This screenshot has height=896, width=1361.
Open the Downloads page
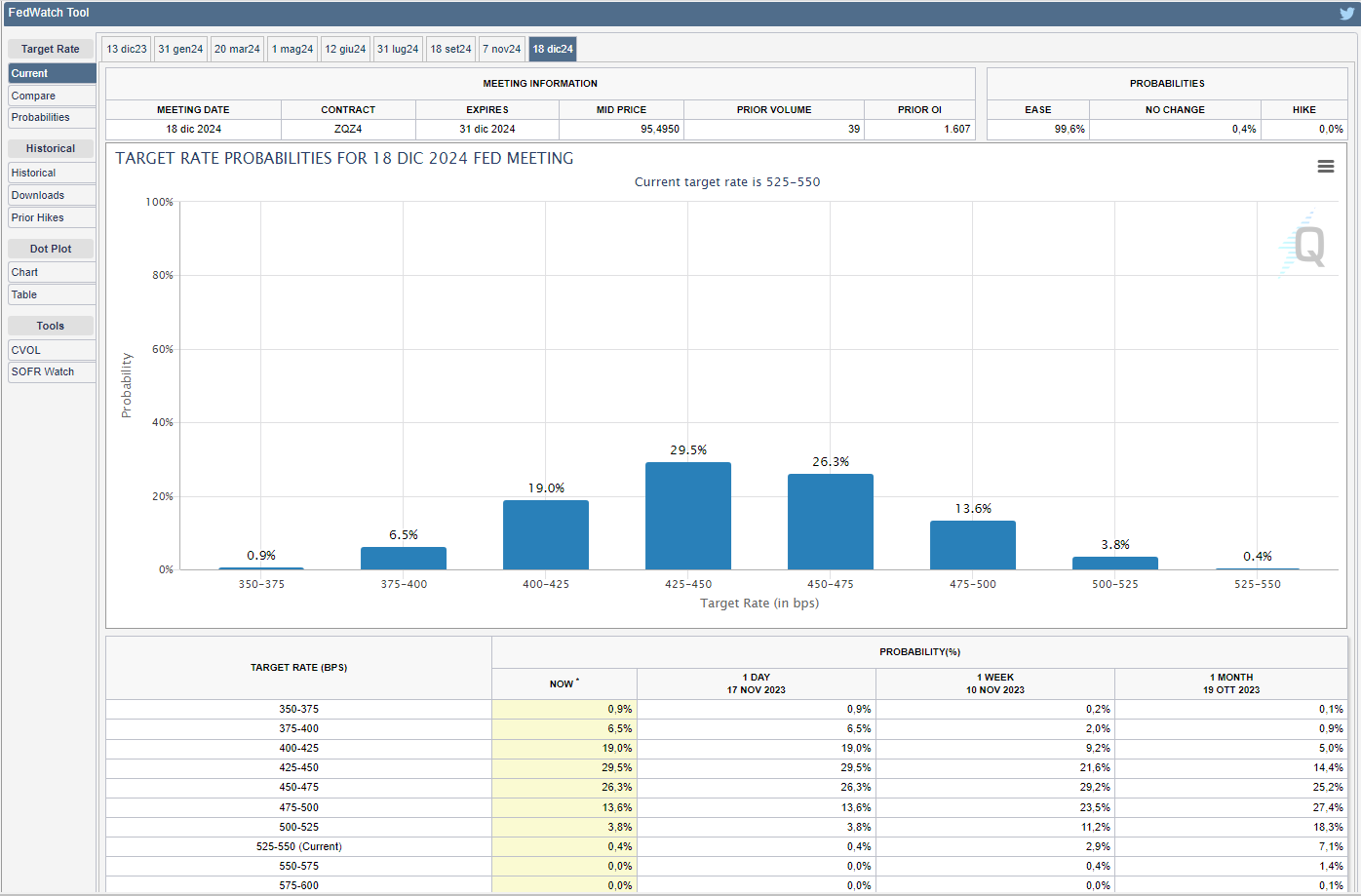pyautogui.click(x=51, y=195)
